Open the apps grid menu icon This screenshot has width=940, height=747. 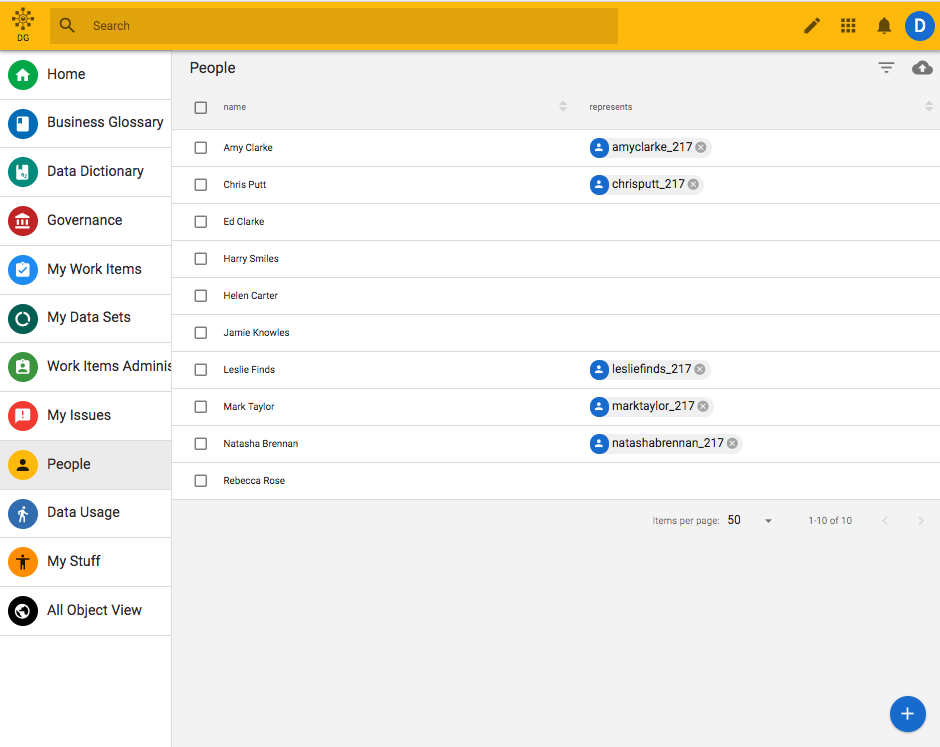click(848, 26)
